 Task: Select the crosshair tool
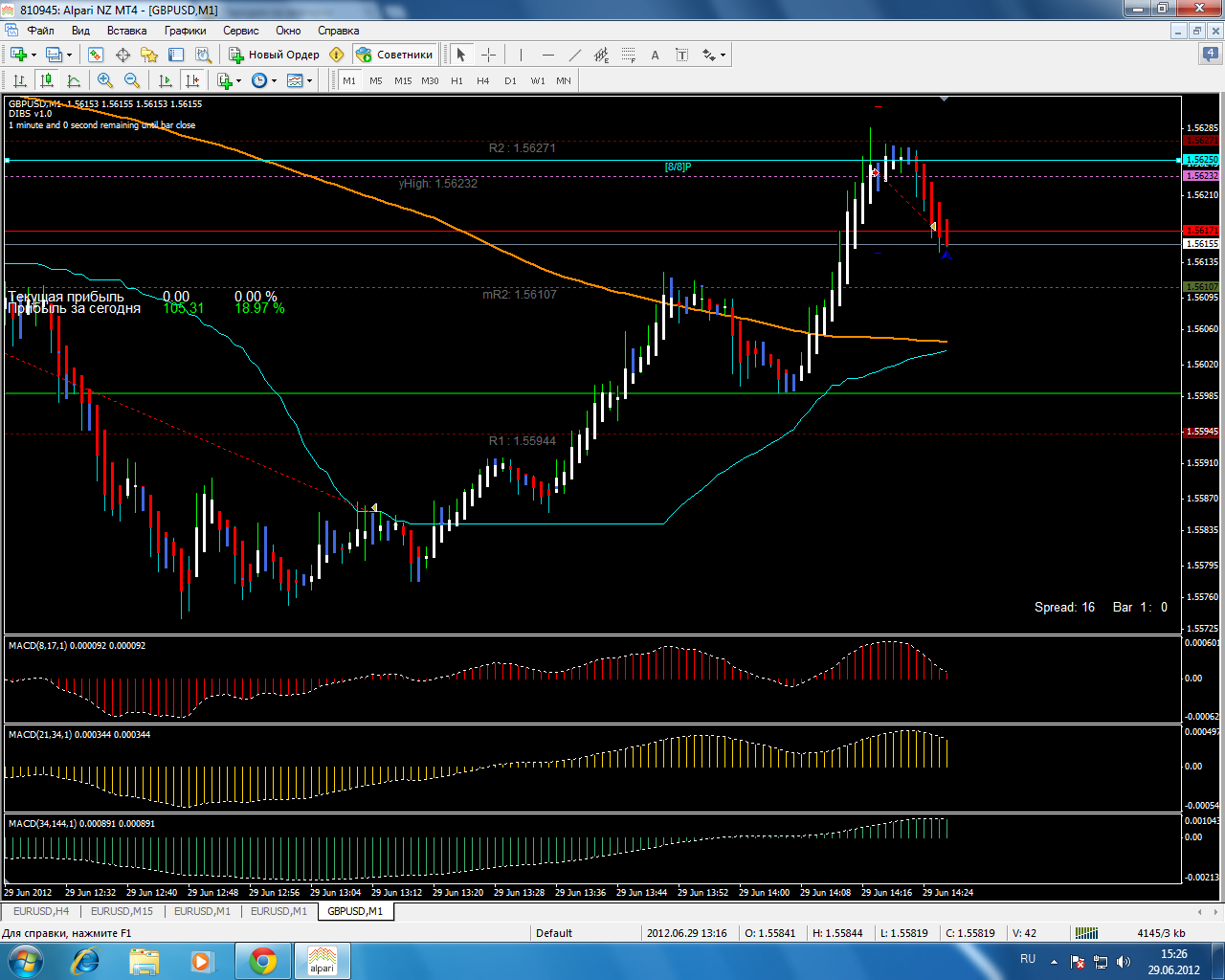click(x=488, y=55)
